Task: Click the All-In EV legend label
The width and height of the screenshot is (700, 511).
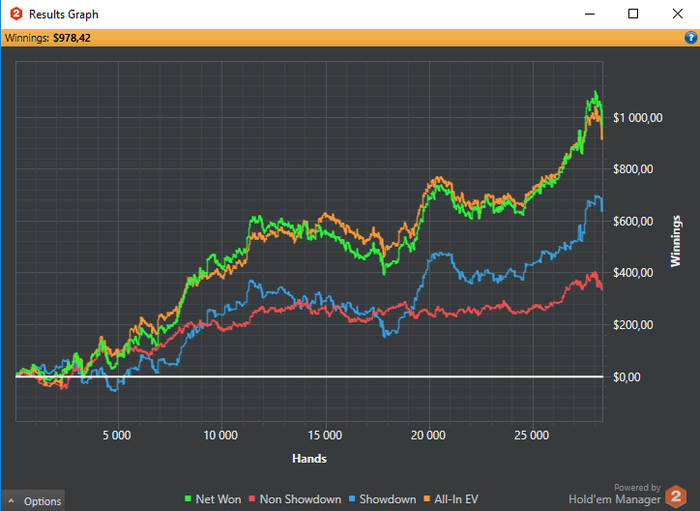Action: click(x=456, y=499)
